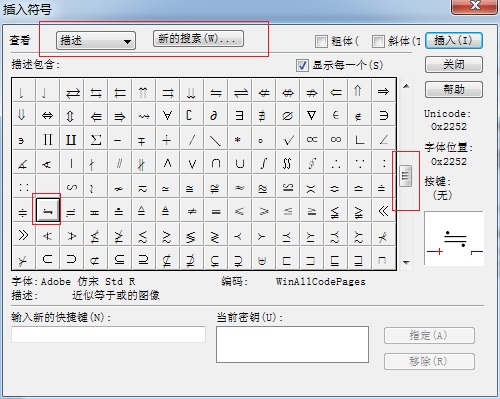
Task: Select the highlighted approximately-equal-or-image ≒ cell
Action: pyautogui.click(x=48, y=210)
